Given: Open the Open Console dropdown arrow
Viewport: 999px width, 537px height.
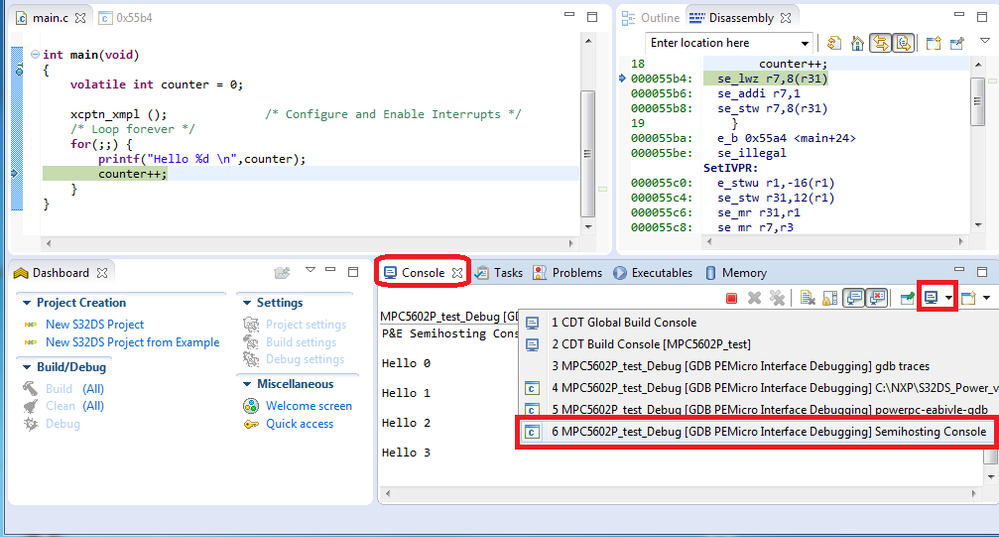Looking at the screenshot, I should [x=986, y=298].
